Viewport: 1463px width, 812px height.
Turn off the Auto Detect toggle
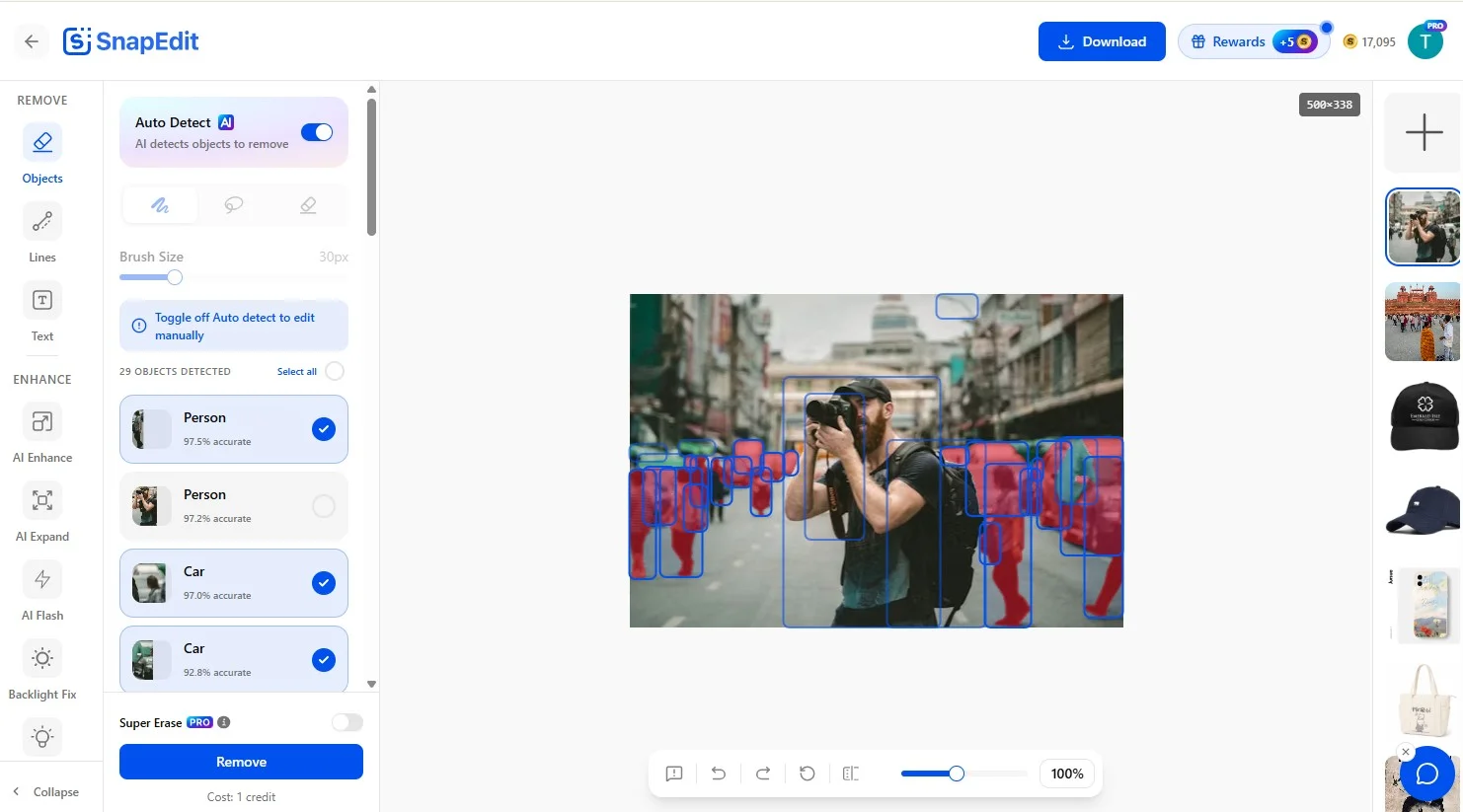[x=317, y=132]
